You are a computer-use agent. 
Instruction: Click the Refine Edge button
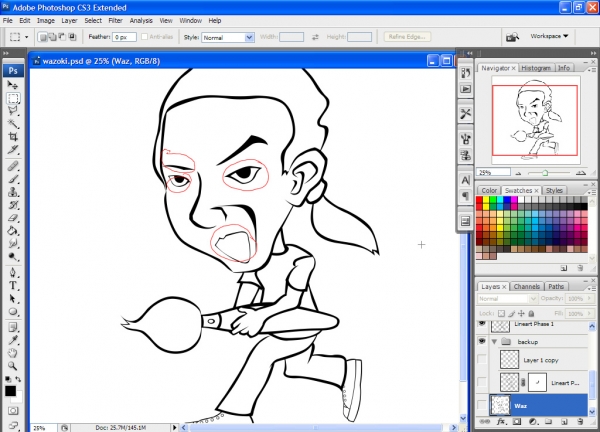407,37
